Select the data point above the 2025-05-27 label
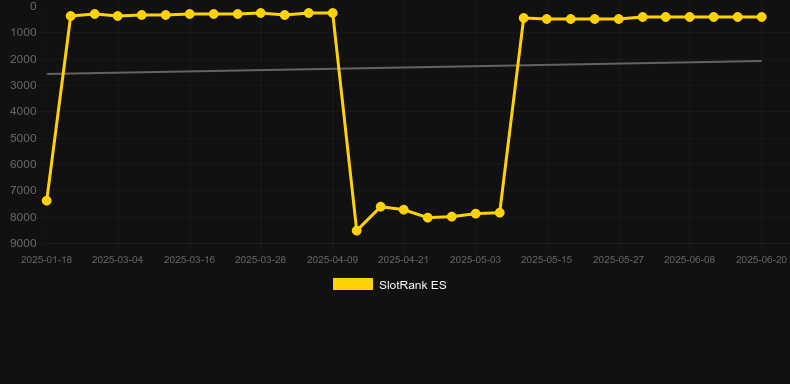790x384 pixels. pos(619,19)
